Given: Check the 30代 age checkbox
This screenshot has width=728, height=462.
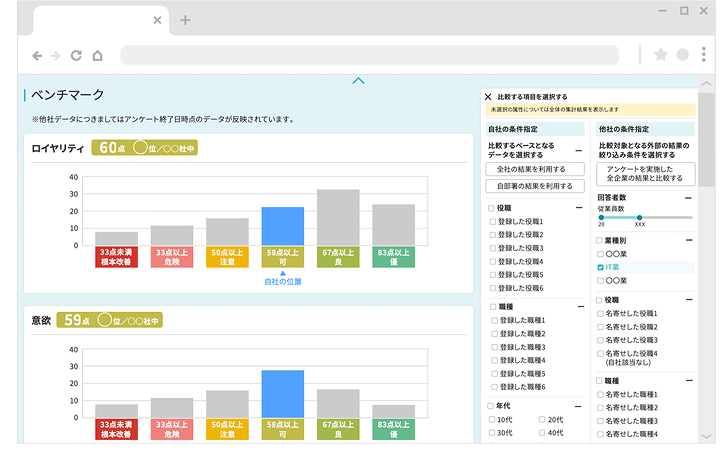Looking at the screenshot, I should click(x=492, y=433).
